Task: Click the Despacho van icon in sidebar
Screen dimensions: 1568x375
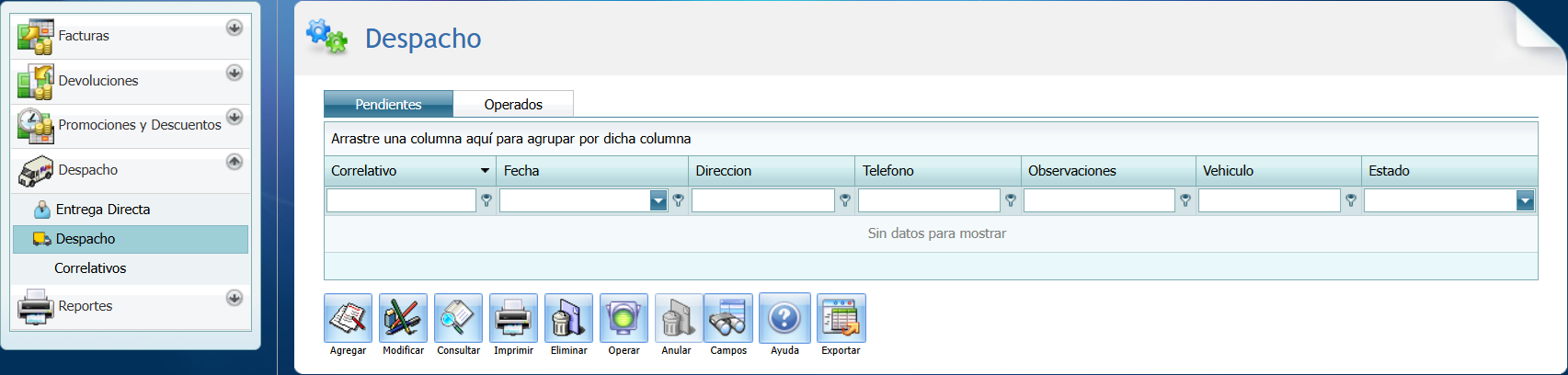Action: 36,171
